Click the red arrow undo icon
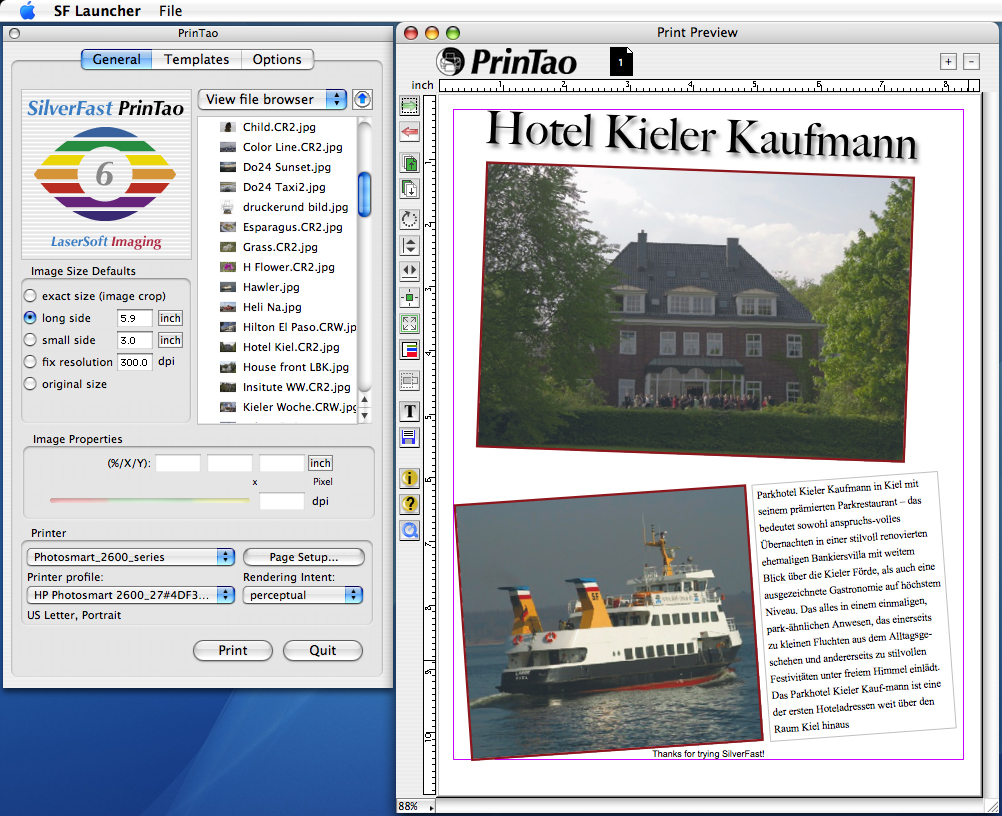The image size is (1002, 816). (410, 131)
